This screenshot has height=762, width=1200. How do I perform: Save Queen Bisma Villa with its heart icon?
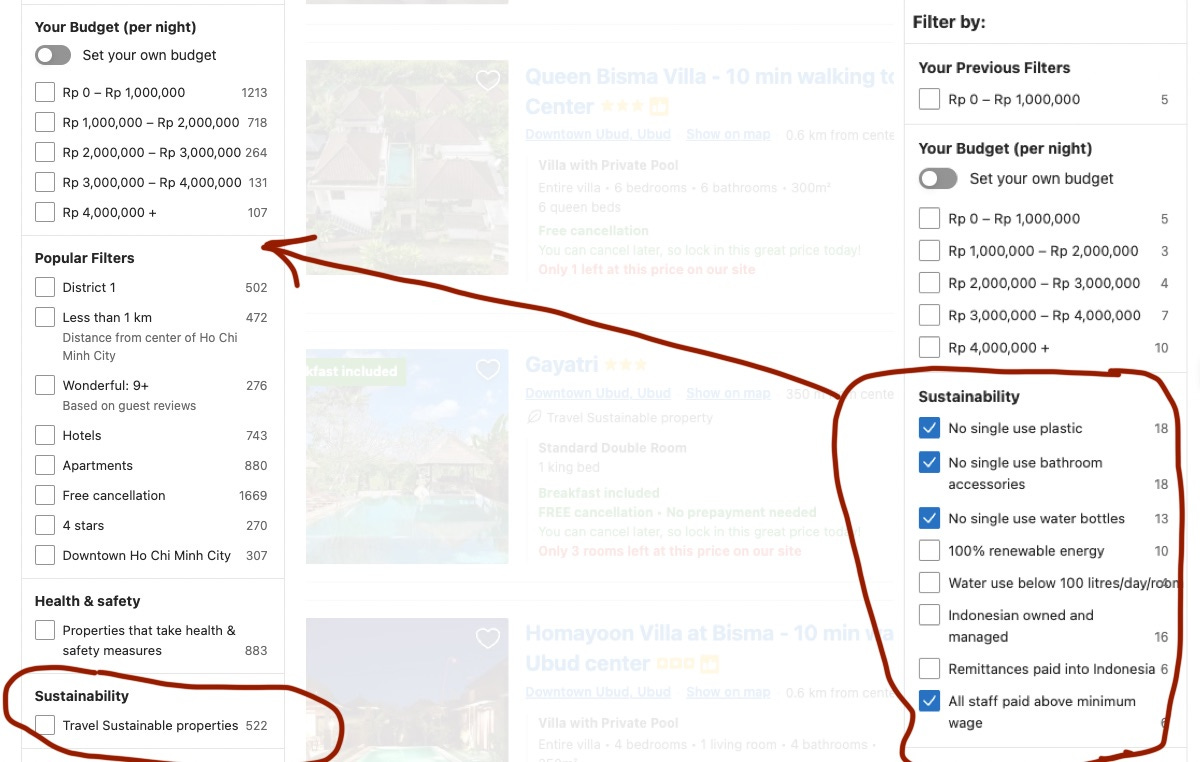click(488, 81)
